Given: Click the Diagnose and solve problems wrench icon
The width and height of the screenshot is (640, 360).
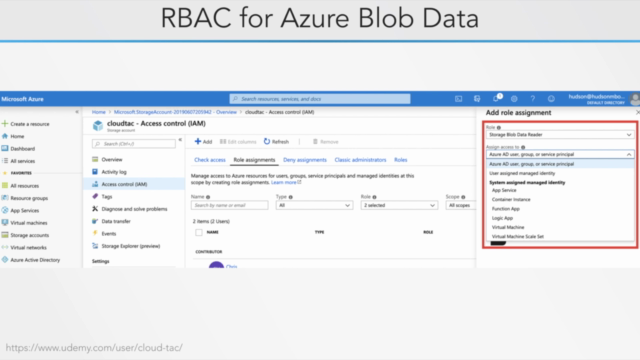Looking at the screenshot, I should pos(95,209).
